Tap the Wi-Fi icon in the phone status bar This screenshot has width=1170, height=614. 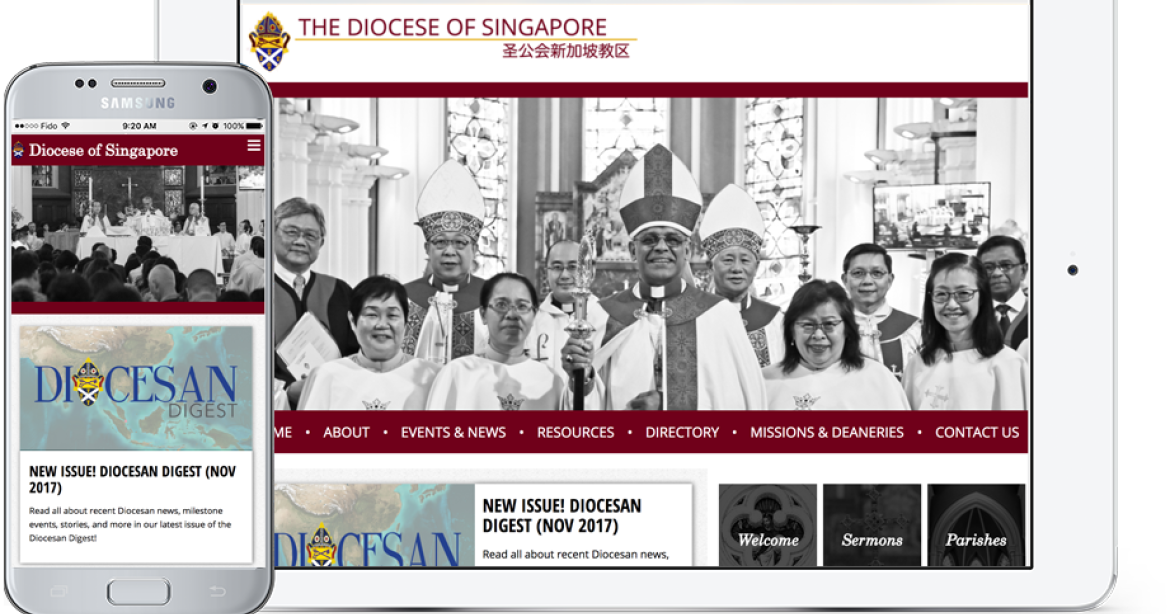point(65,126)
